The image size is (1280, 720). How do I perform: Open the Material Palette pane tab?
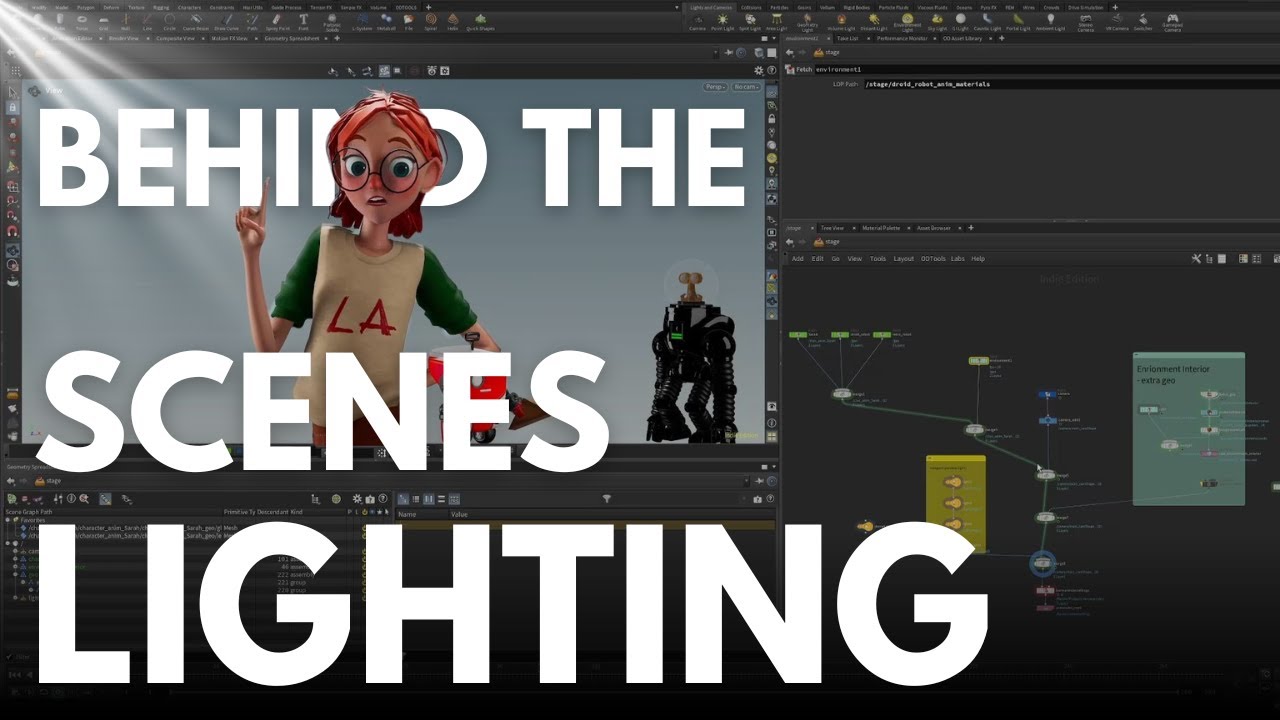[881, 228]
